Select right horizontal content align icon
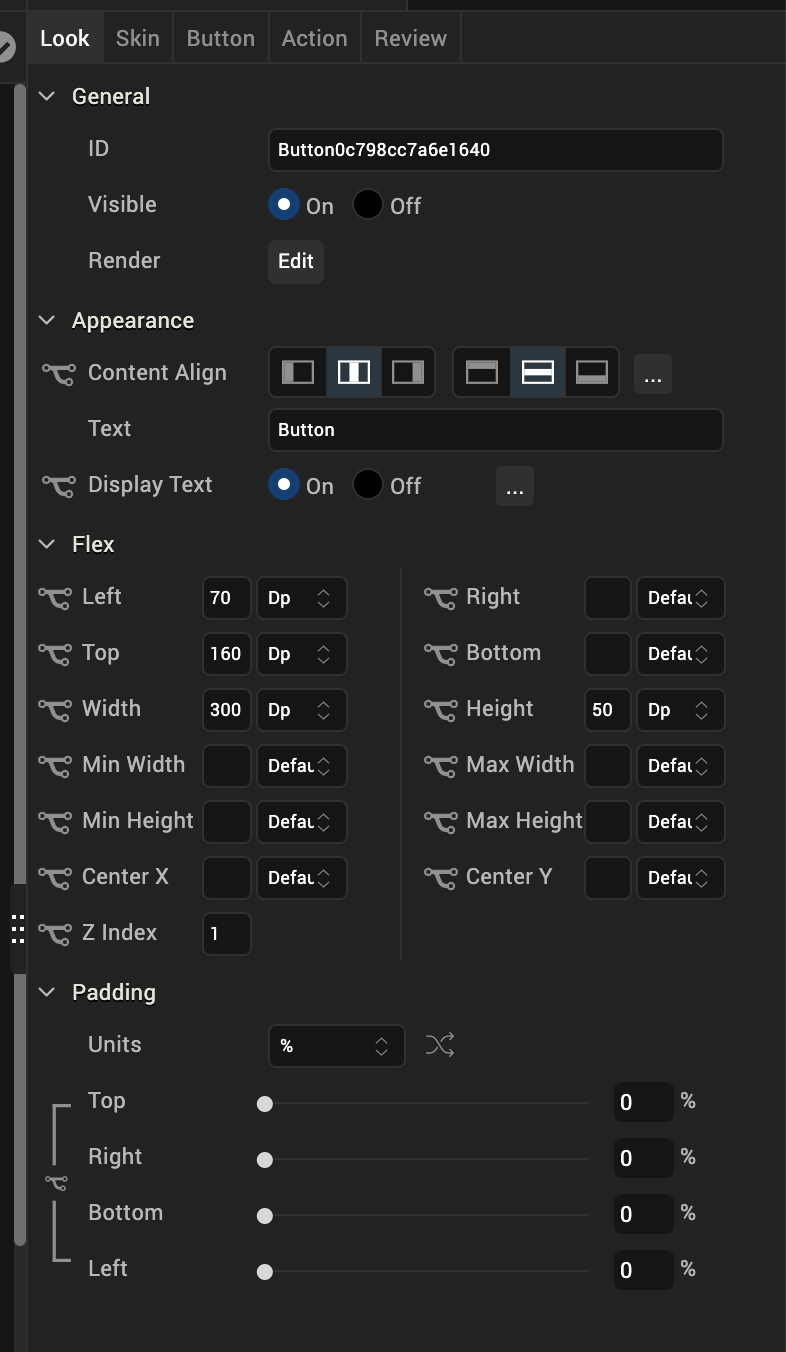 (x=408, y=373)
